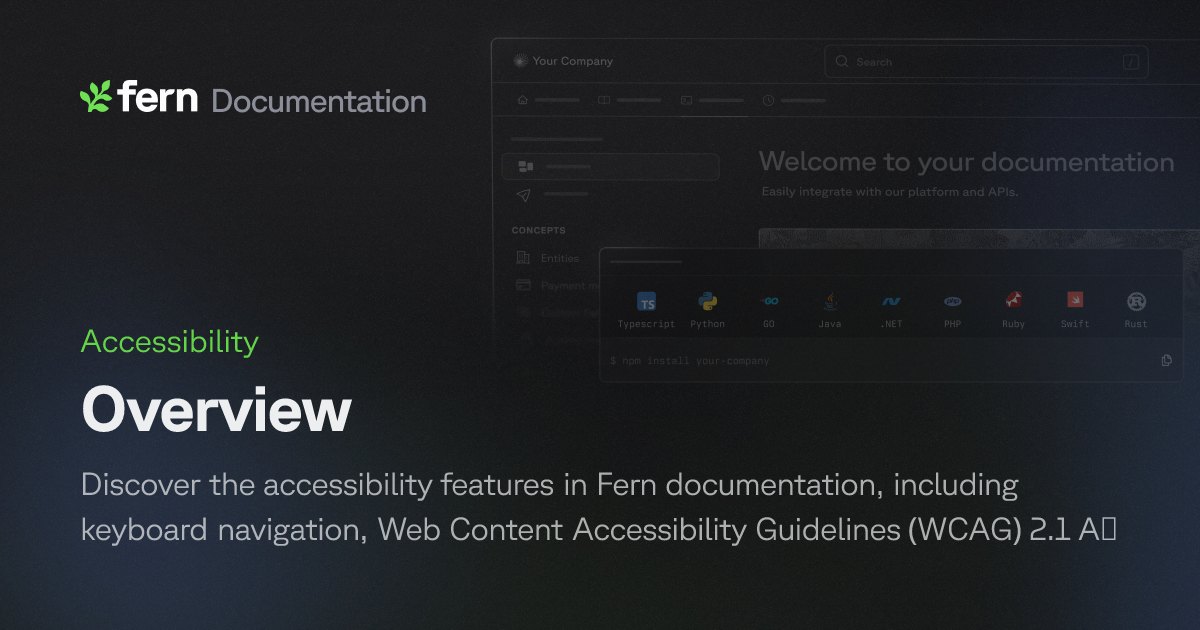Click the Payment item card icon

523,285
